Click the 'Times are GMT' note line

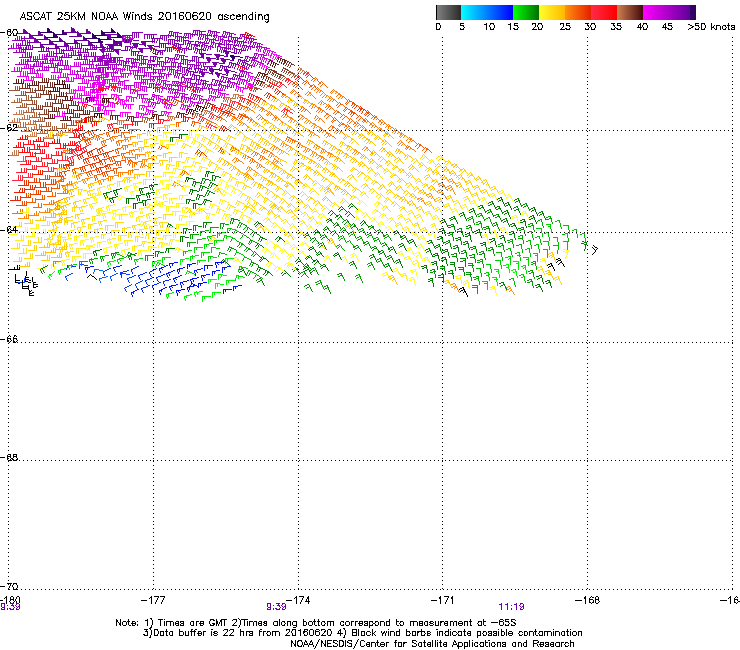(316, 623)
